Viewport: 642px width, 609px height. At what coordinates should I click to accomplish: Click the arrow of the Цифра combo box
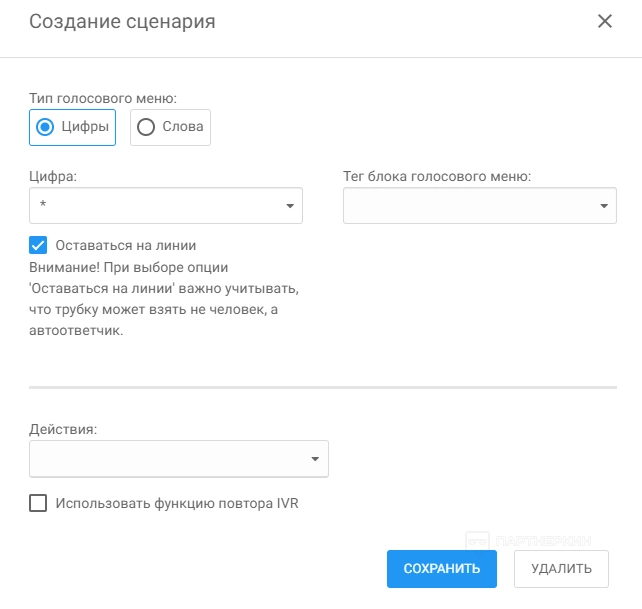[290, 206]
